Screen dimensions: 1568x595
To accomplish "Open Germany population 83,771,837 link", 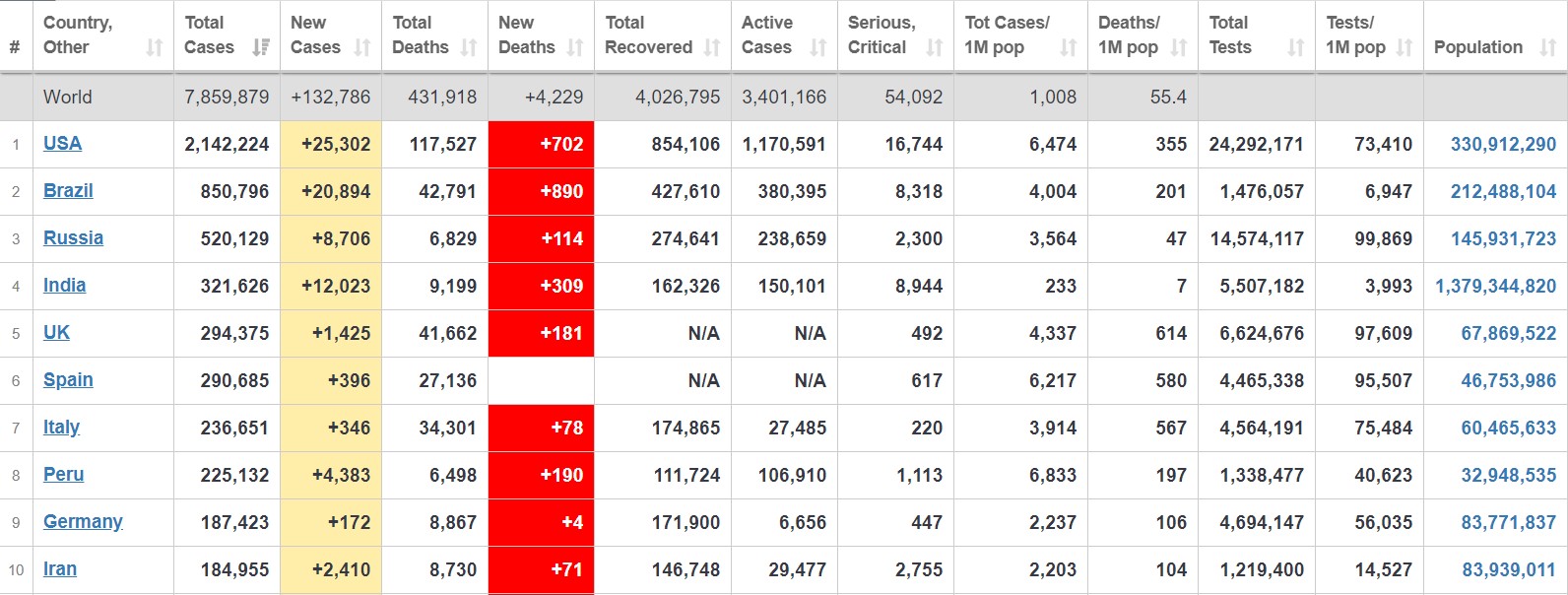I will (1508, 522).
